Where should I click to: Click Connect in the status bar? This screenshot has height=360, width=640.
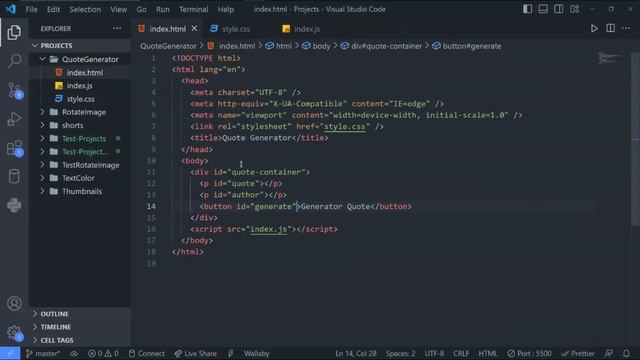147,353
